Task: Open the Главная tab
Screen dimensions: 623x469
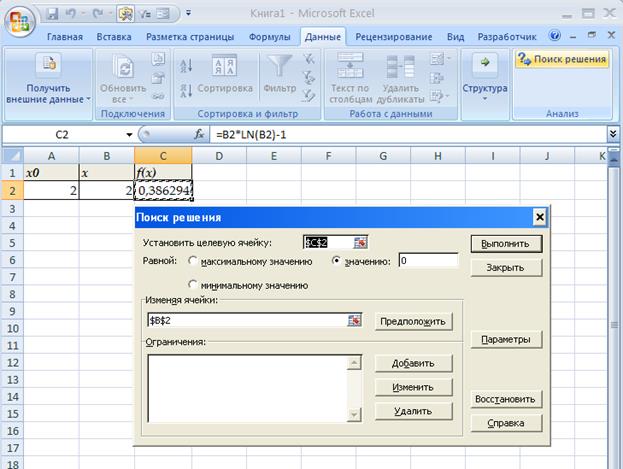Action: 65,37
